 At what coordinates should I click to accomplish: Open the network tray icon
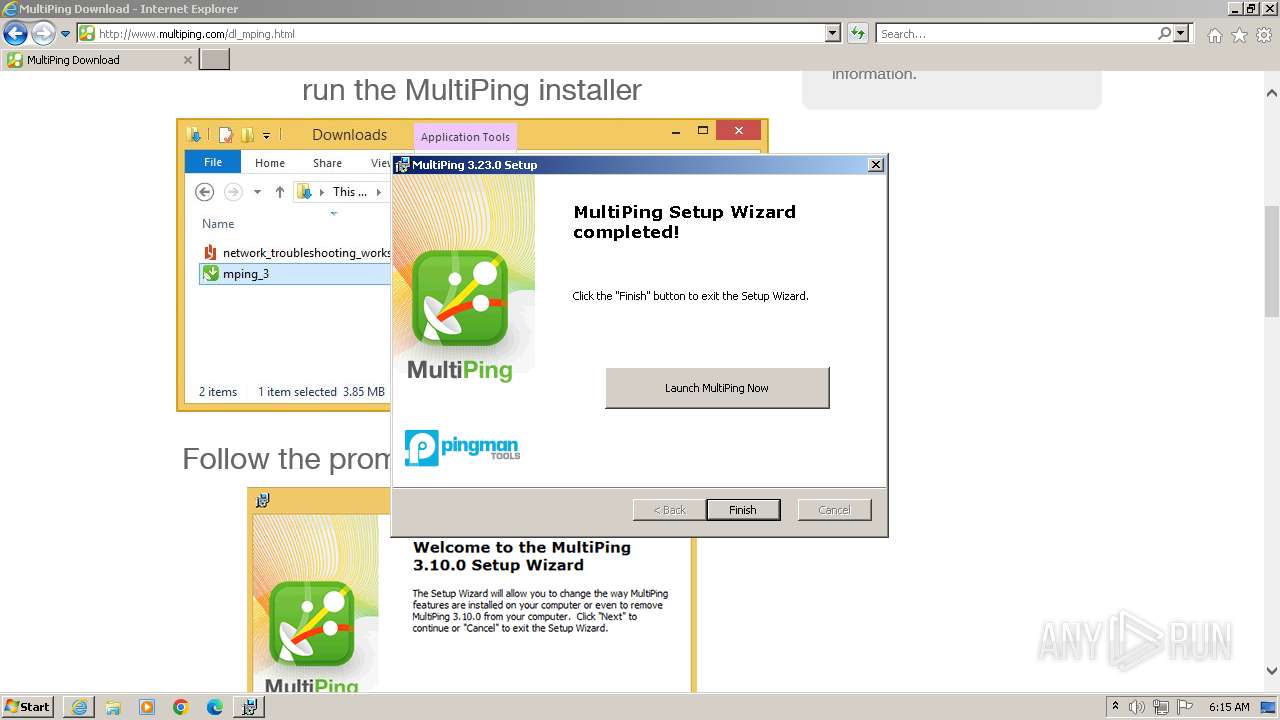coord(1161,707)
